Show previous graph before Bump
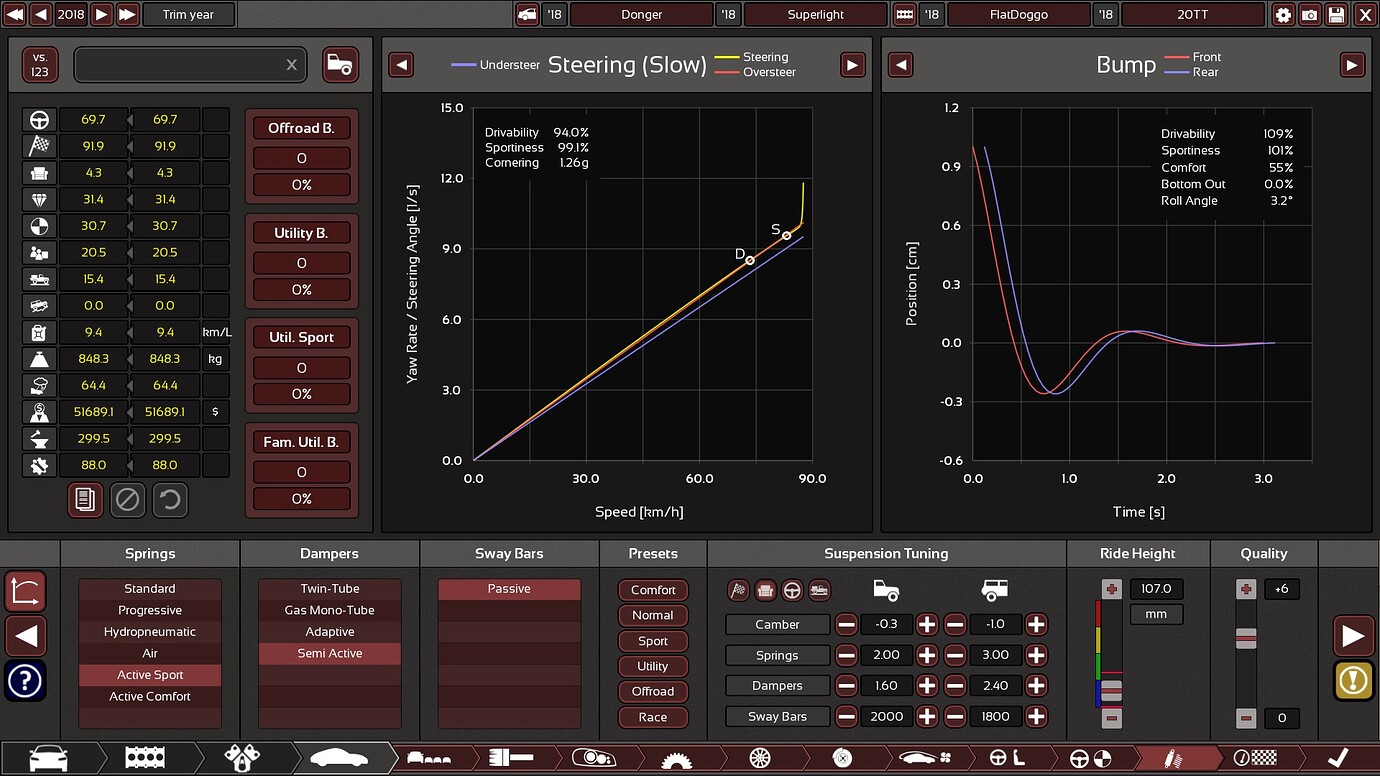 (900, 65)
